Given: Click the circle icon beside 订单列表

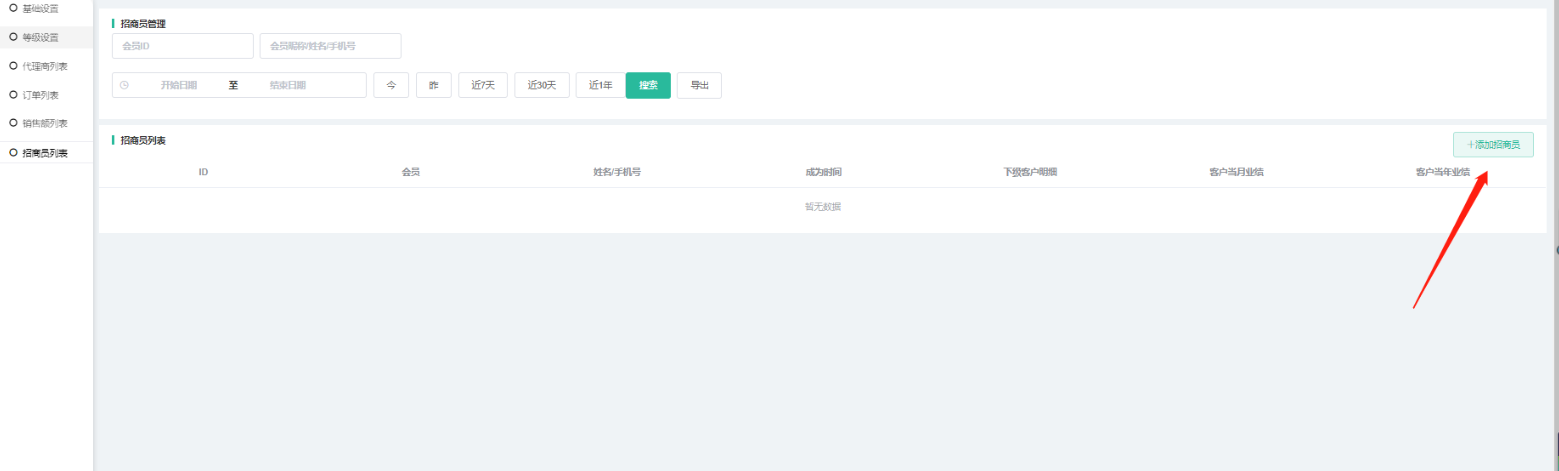Looking at the screenshot, I should (12, 95).
